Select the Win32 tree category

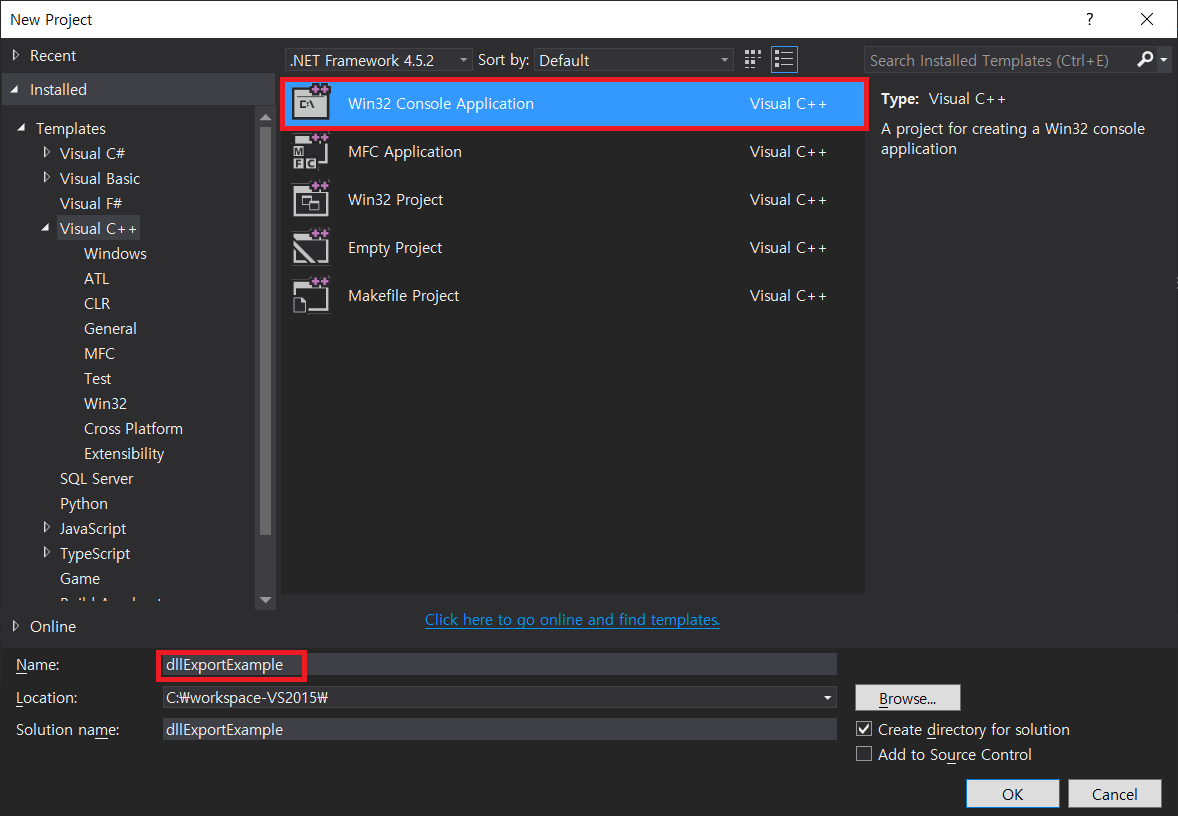click(105, 403)
